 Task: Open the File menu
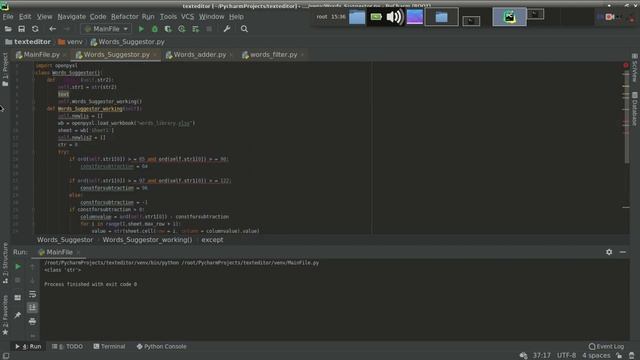(x=8, y=17)
